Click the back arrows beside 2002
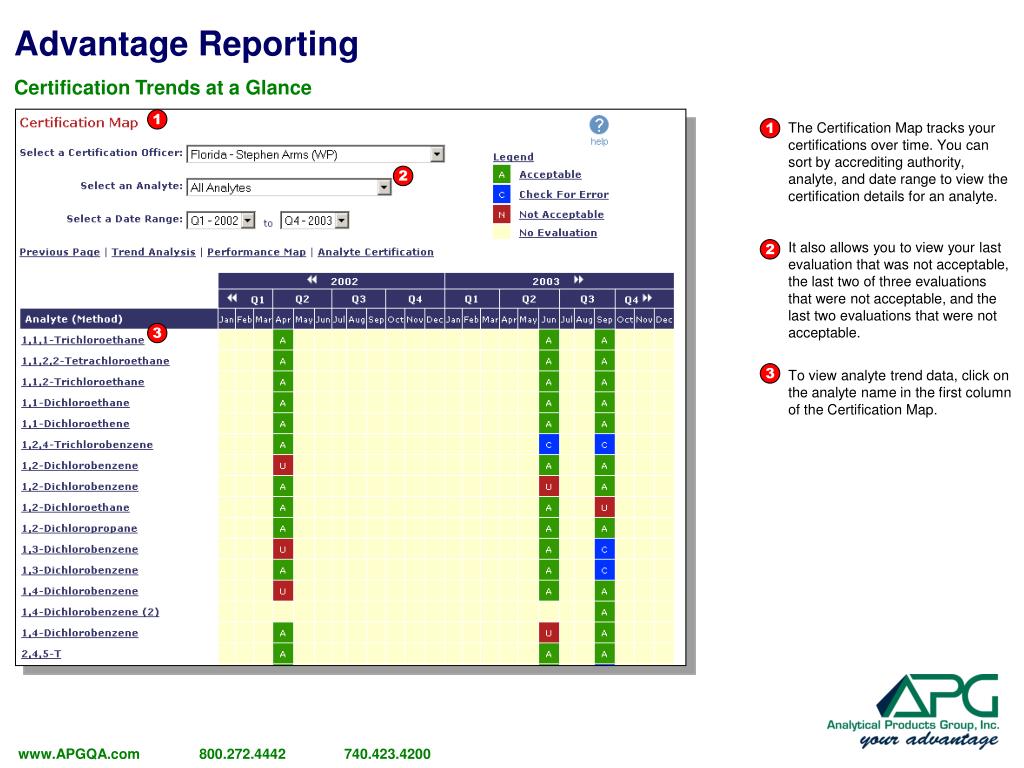 tap(312, 280)
